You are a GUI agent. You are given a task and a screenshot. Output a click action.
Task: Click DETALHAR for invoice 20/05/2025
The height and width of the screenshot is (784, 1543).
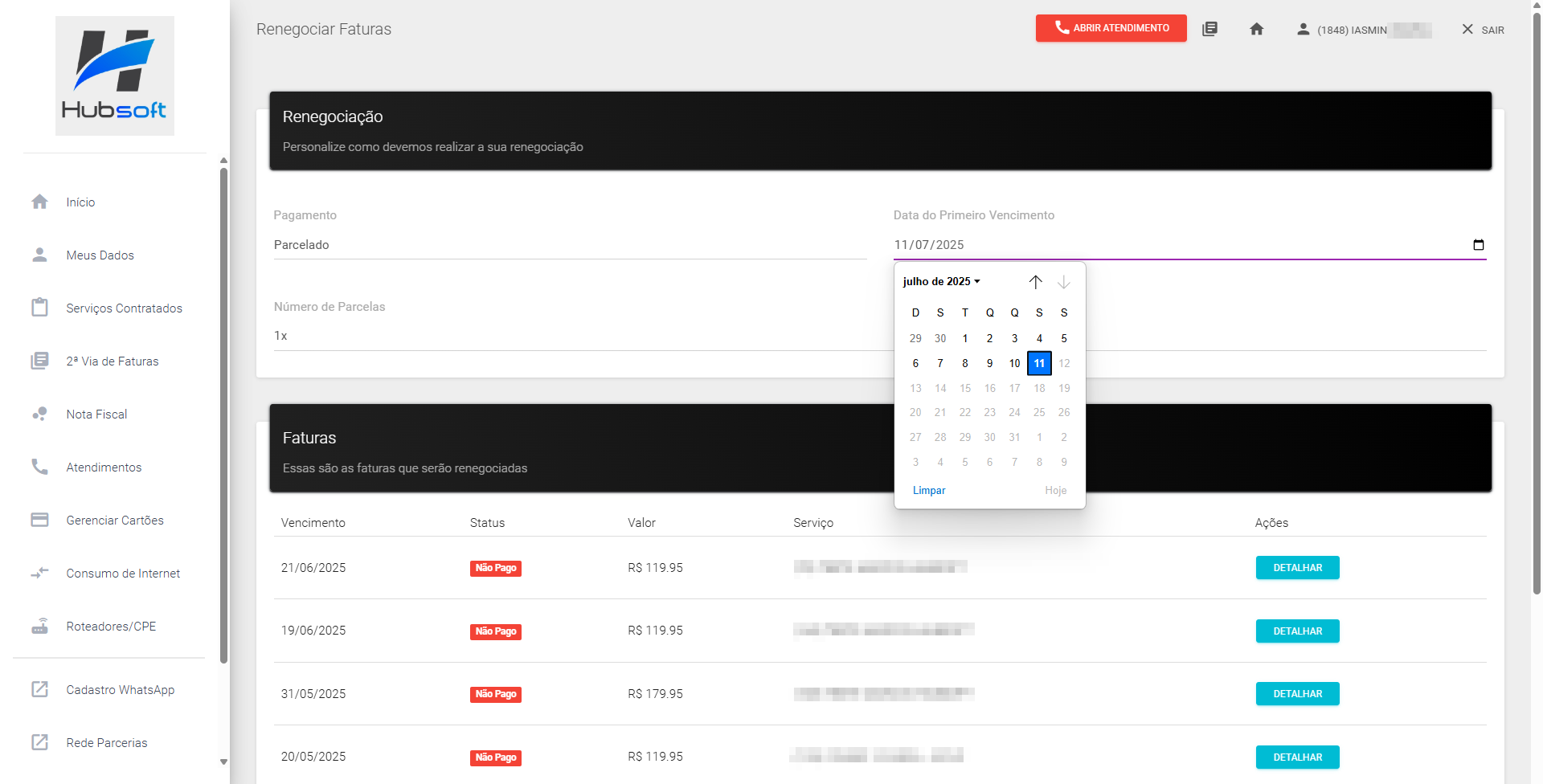click(x=1297, y=757)
